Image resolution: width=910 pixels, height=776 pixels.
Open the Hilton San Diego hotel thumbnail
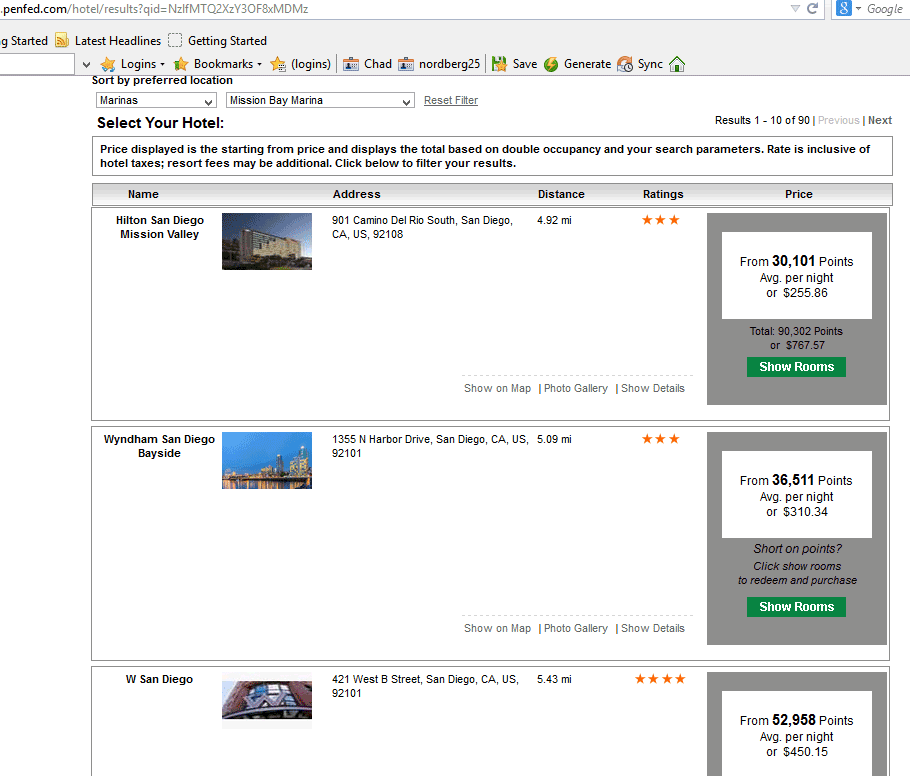coord(267,241)
